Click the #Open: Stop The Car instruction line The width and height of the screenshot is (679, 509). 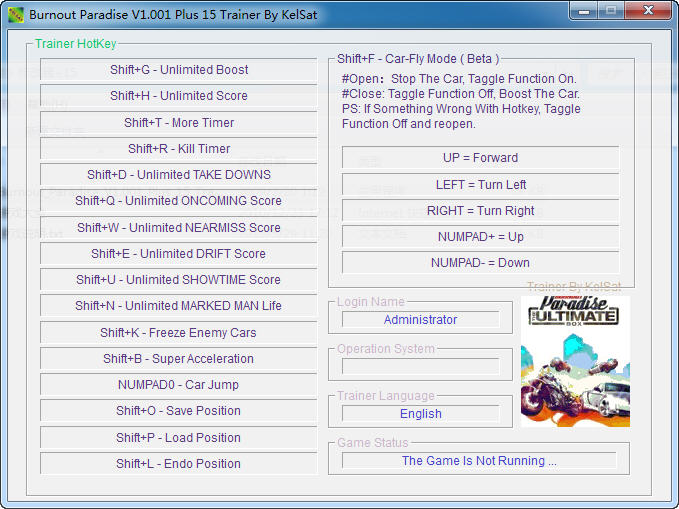click(459, 79)
